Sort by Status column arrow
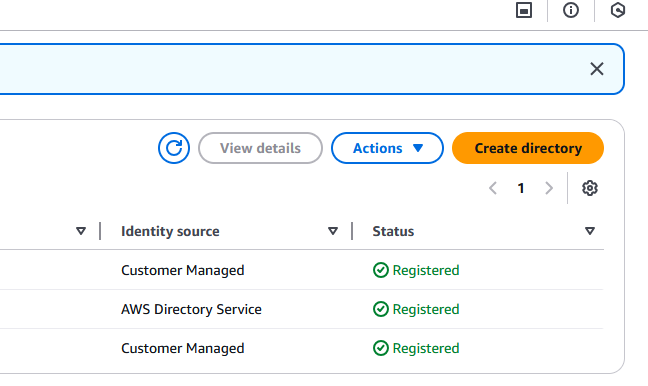Image resolution: width=648 pixels, height=386 pixels. pyautogui.click(x=590, y=231)
